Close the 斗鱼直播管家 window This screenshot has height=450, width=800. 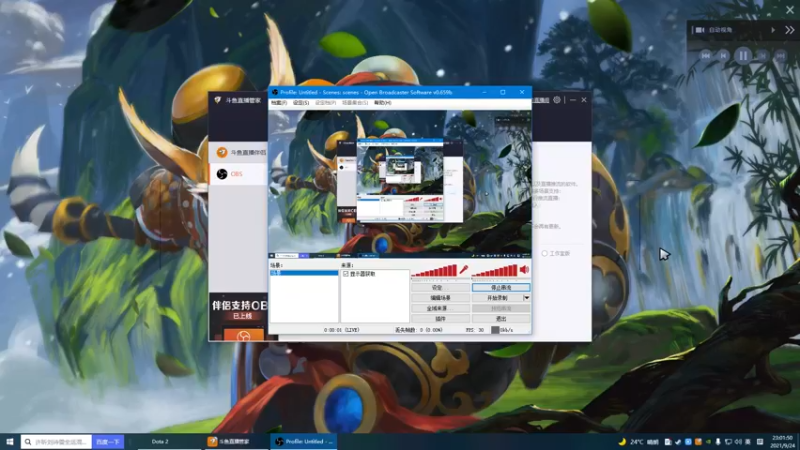pos(584,100)
